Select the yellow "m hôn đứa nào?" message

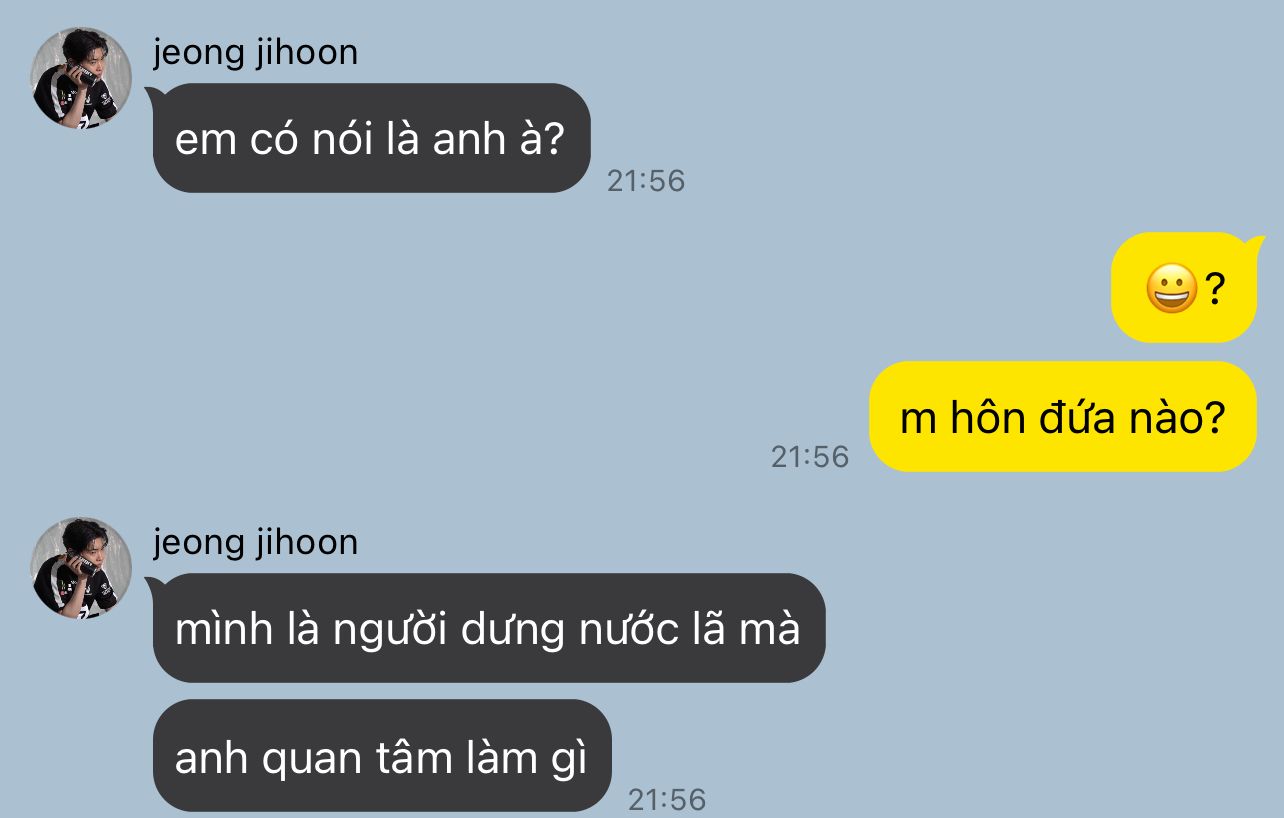tap(1062, 417)
